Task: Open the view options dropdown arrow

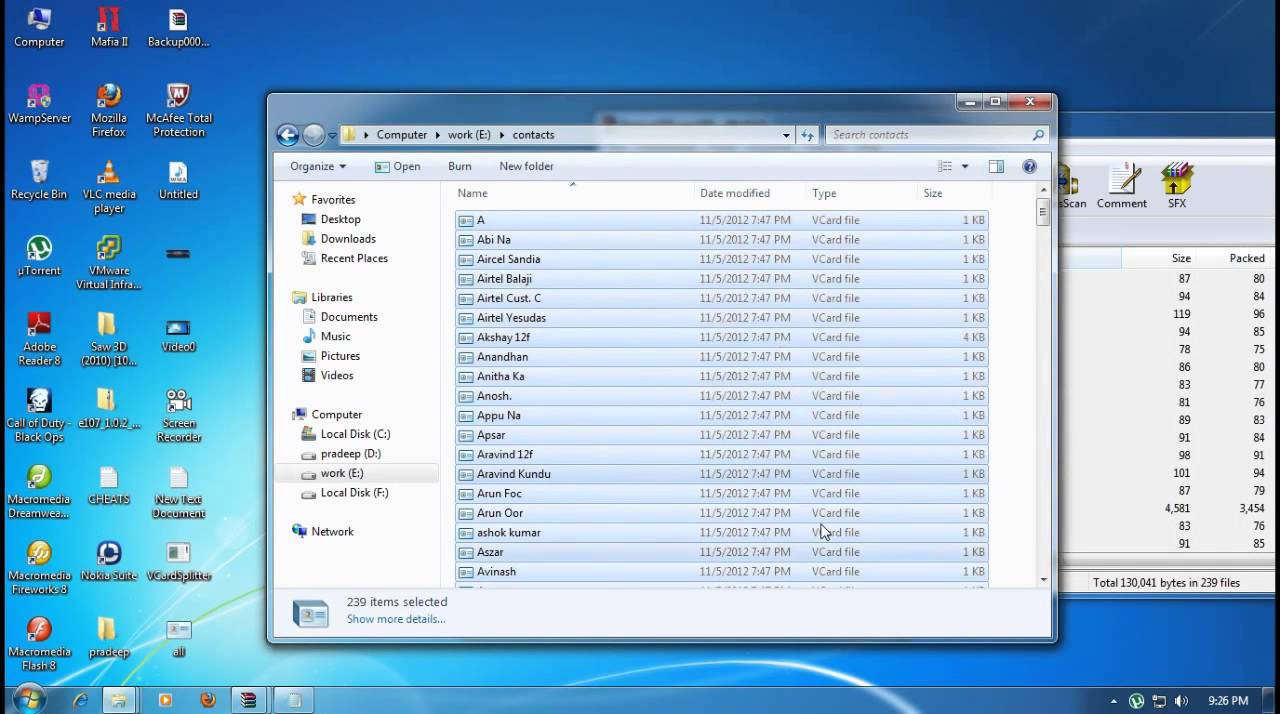Action: [965, 166]
